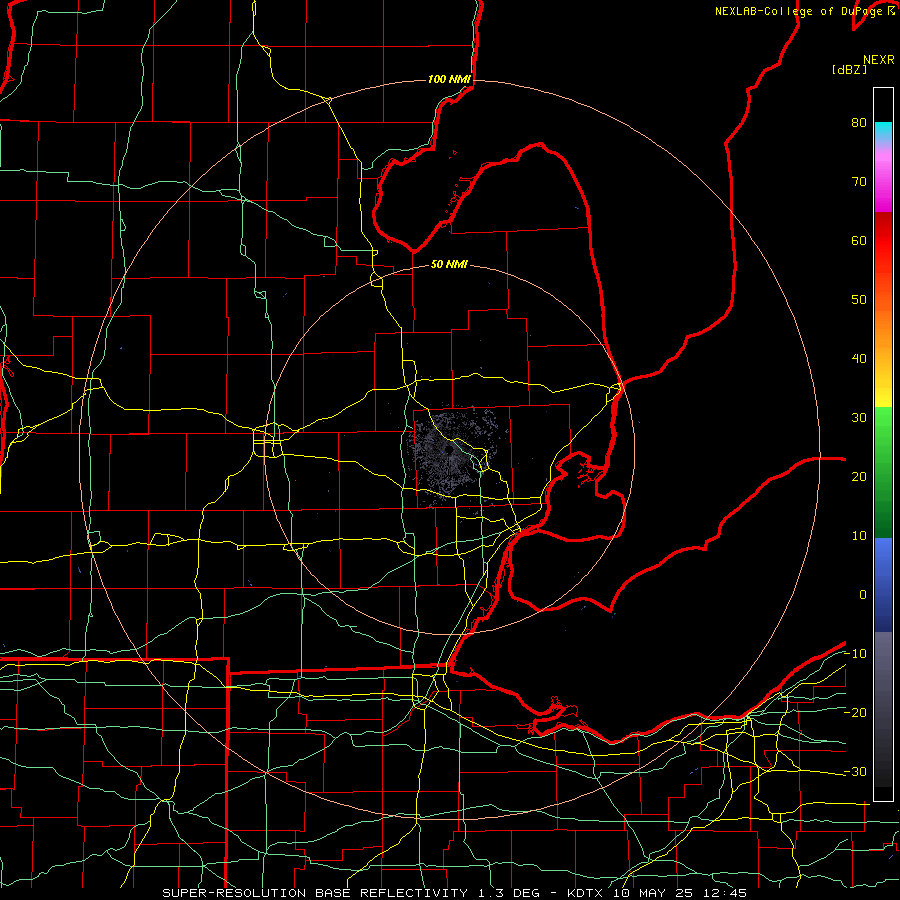Screen dimensions: 900x900
Task: Click the [dBZ] unit label
Action: (x=849, y=69)
